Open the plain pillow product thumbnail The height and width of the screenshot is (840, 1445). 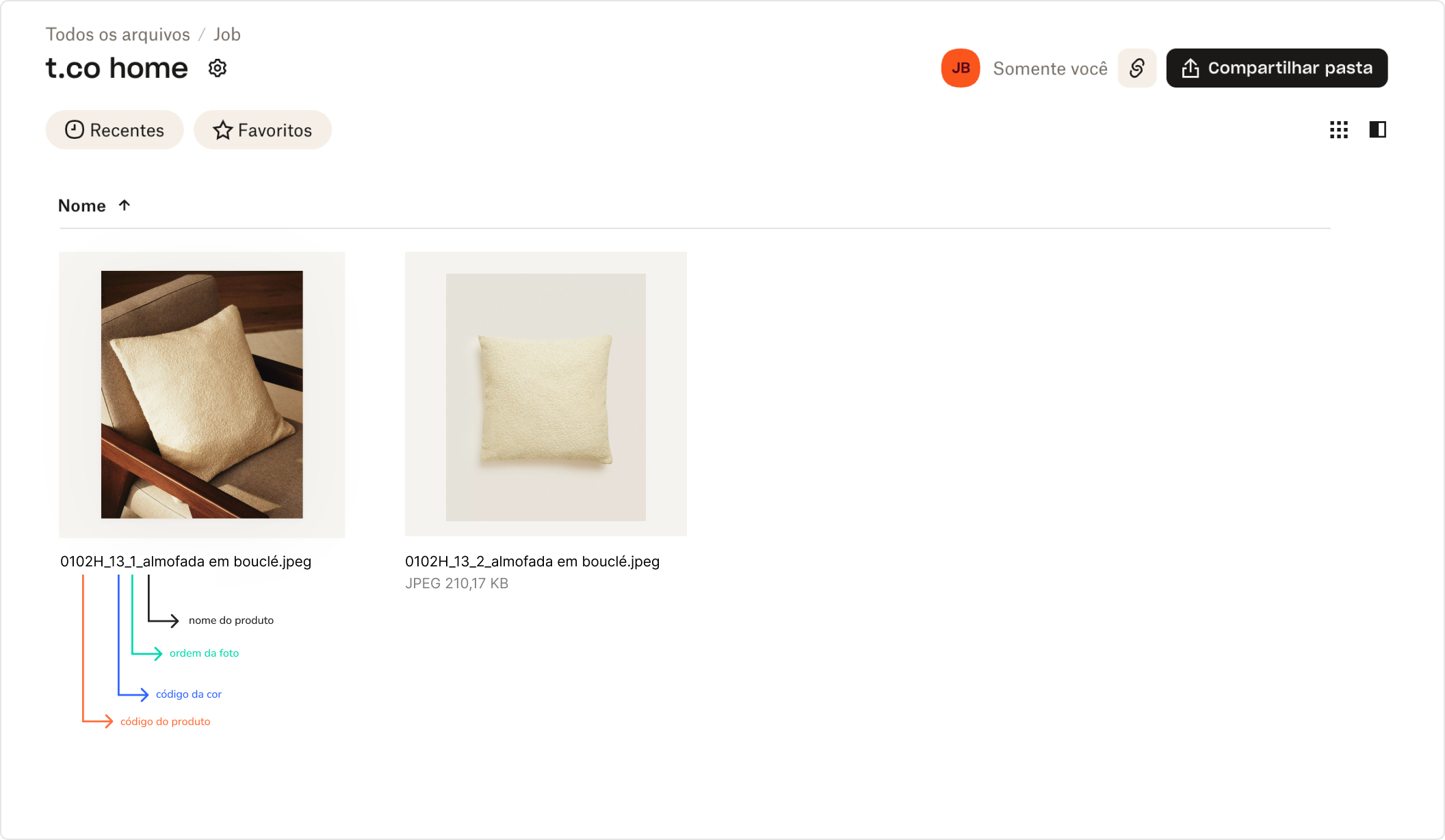[546, 394]
